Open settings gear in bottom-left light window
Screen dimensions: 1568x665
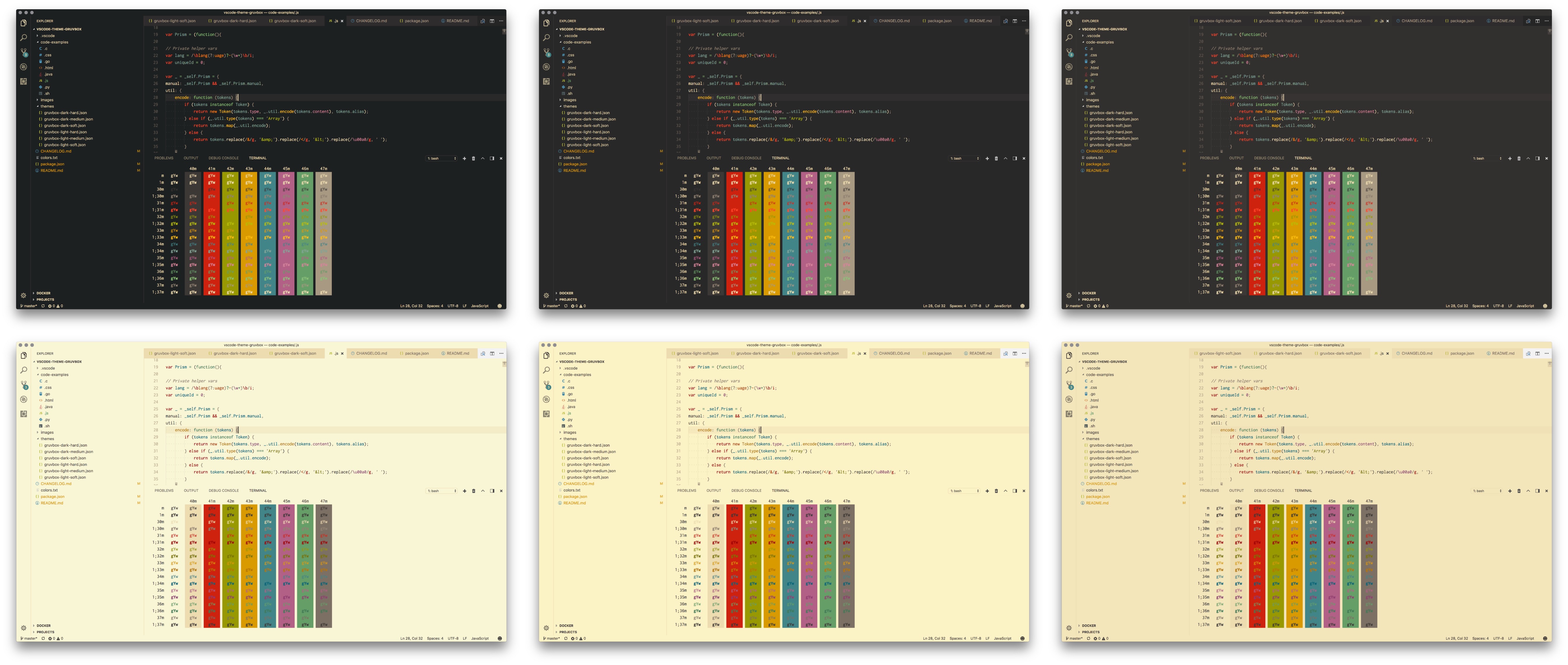[24, 628]
